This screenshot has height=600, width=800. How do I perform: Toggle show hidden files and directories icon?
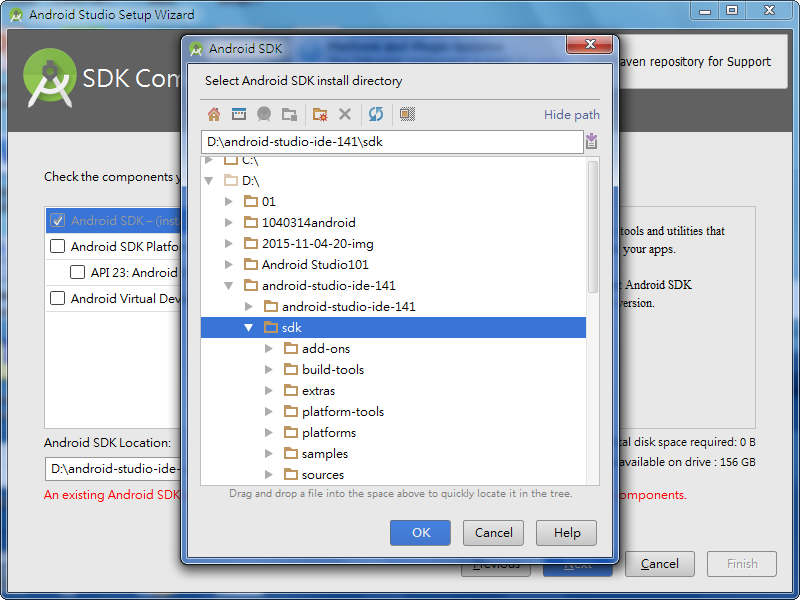407,114
